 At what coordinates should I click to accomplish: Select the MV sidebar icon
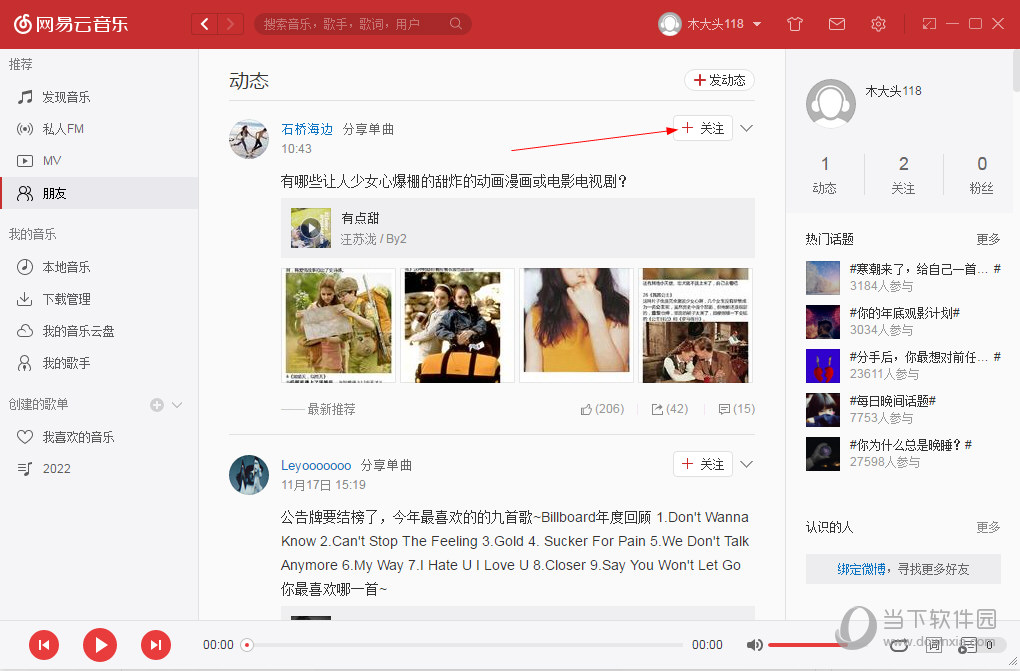23,160
